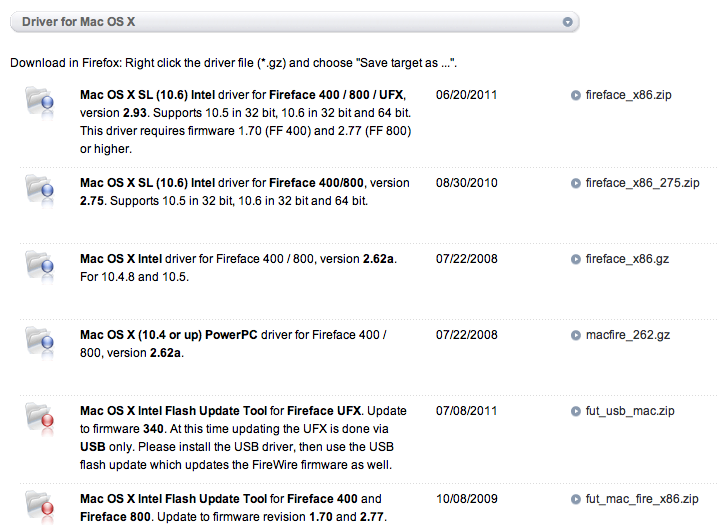719x531 pixels.
Task: Collapse the Driver for Mac OS X section
Action: tap(567, 21)
